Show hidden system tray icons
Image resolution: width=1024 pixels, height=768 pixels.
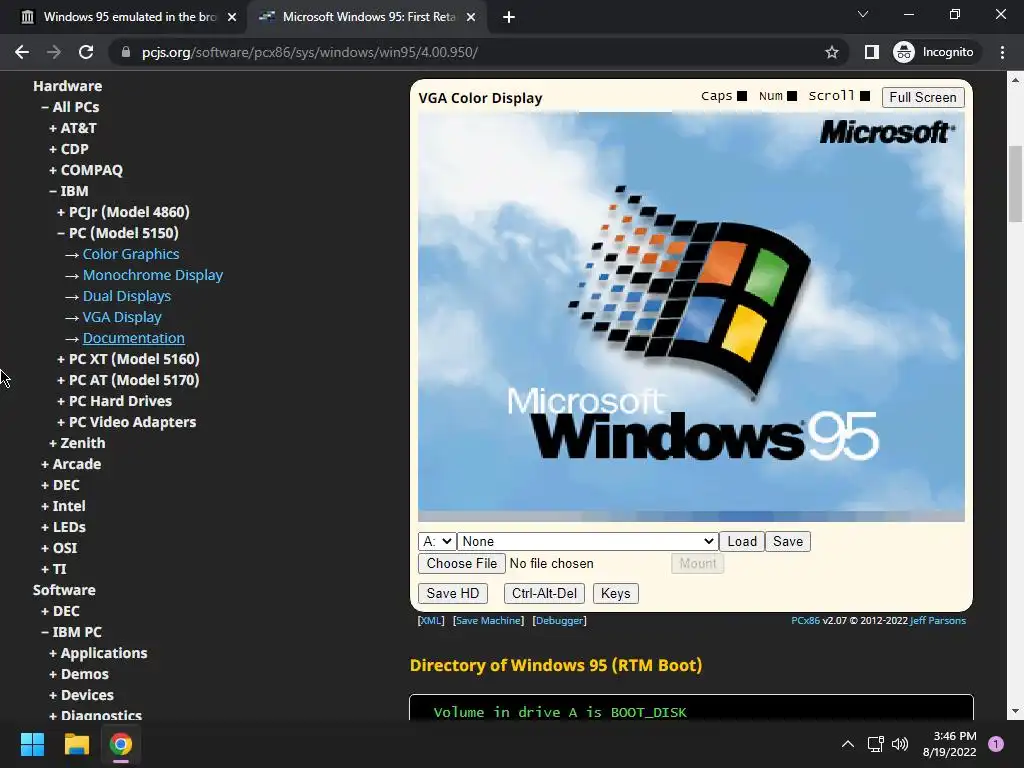tap(848, 744)
